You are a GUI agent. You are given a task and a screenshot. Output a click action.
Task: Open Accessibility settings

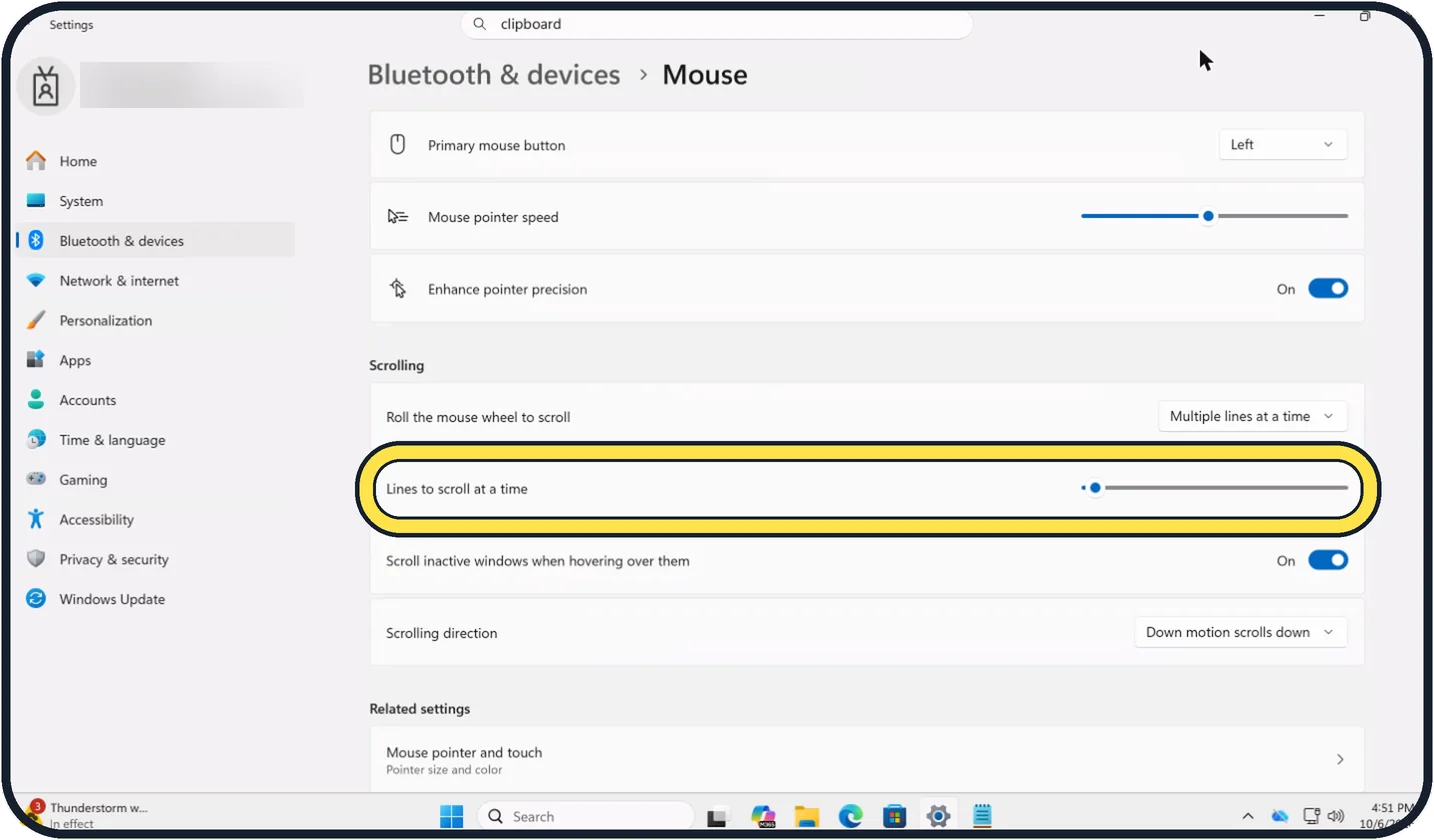[155, 520]
